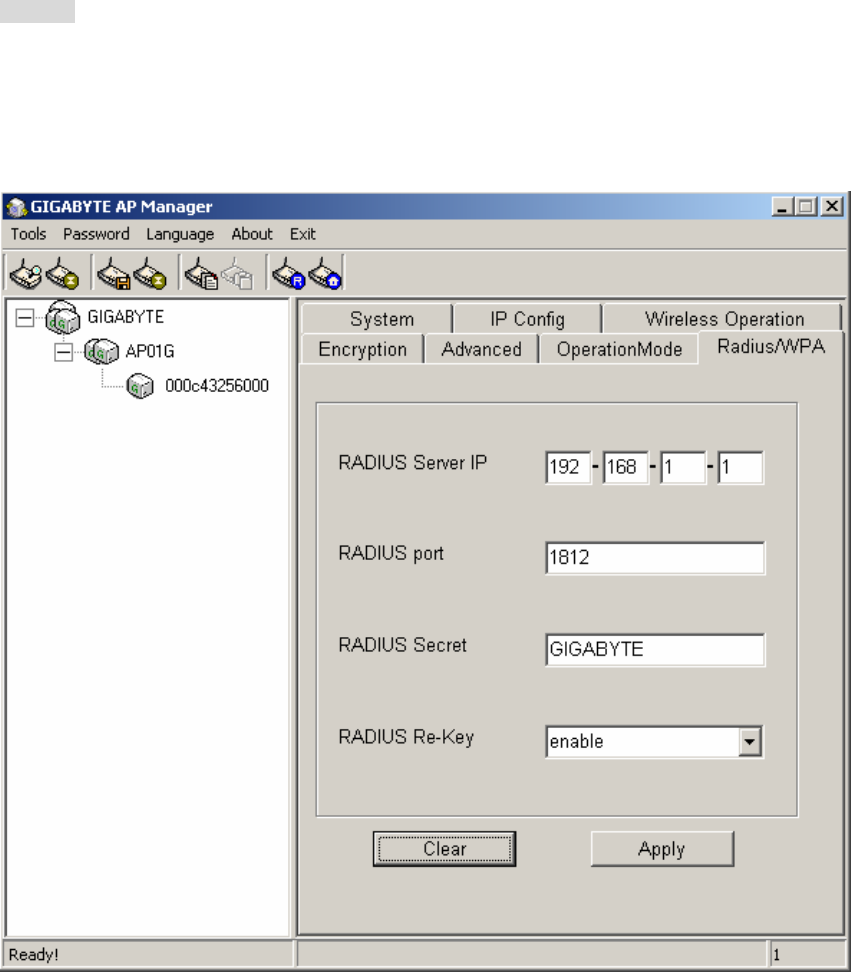The height and width of the screenshot is (972, 851).
Task: Click the RADIUS Re-Key label
Action: click(406, 737)
